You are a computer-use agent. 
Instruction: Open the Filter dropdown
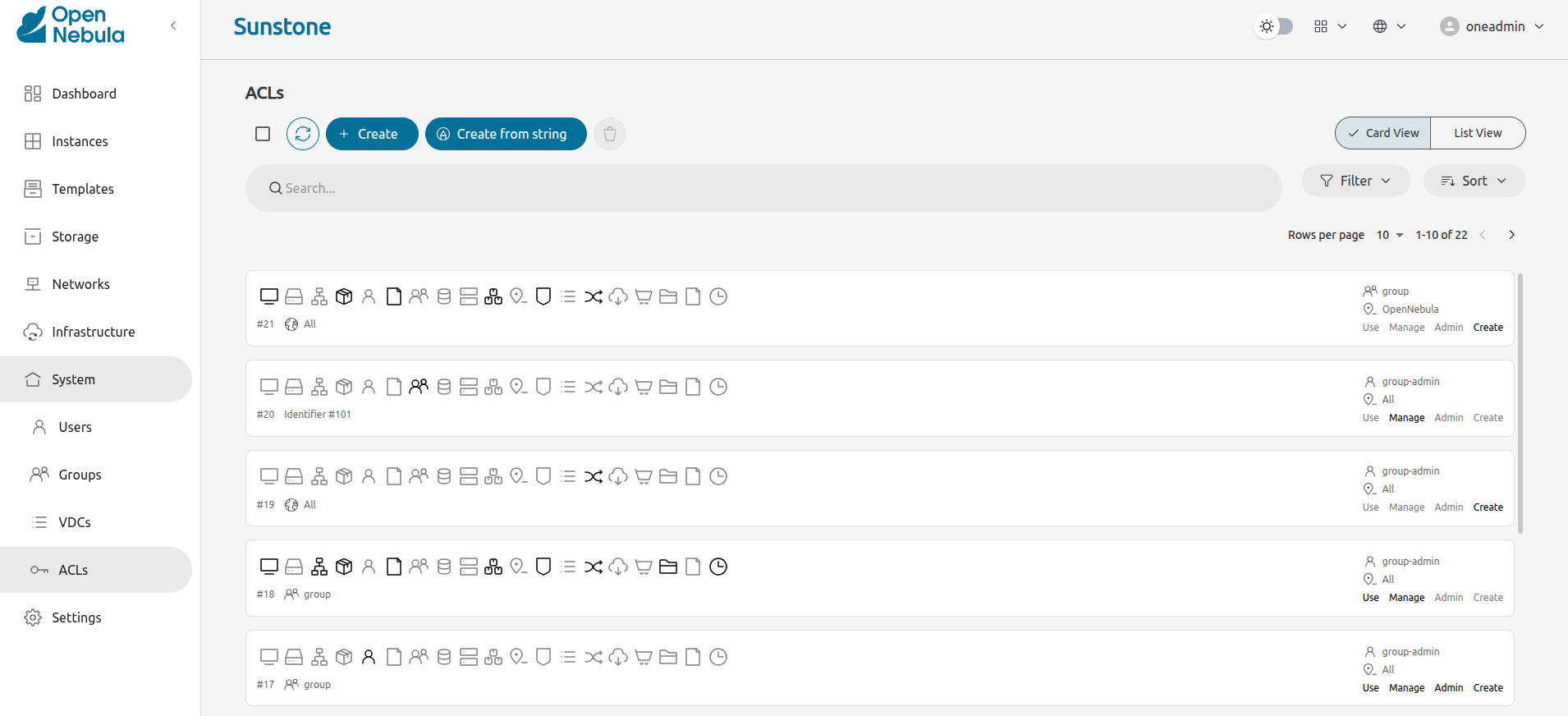tap(1355, 181)
